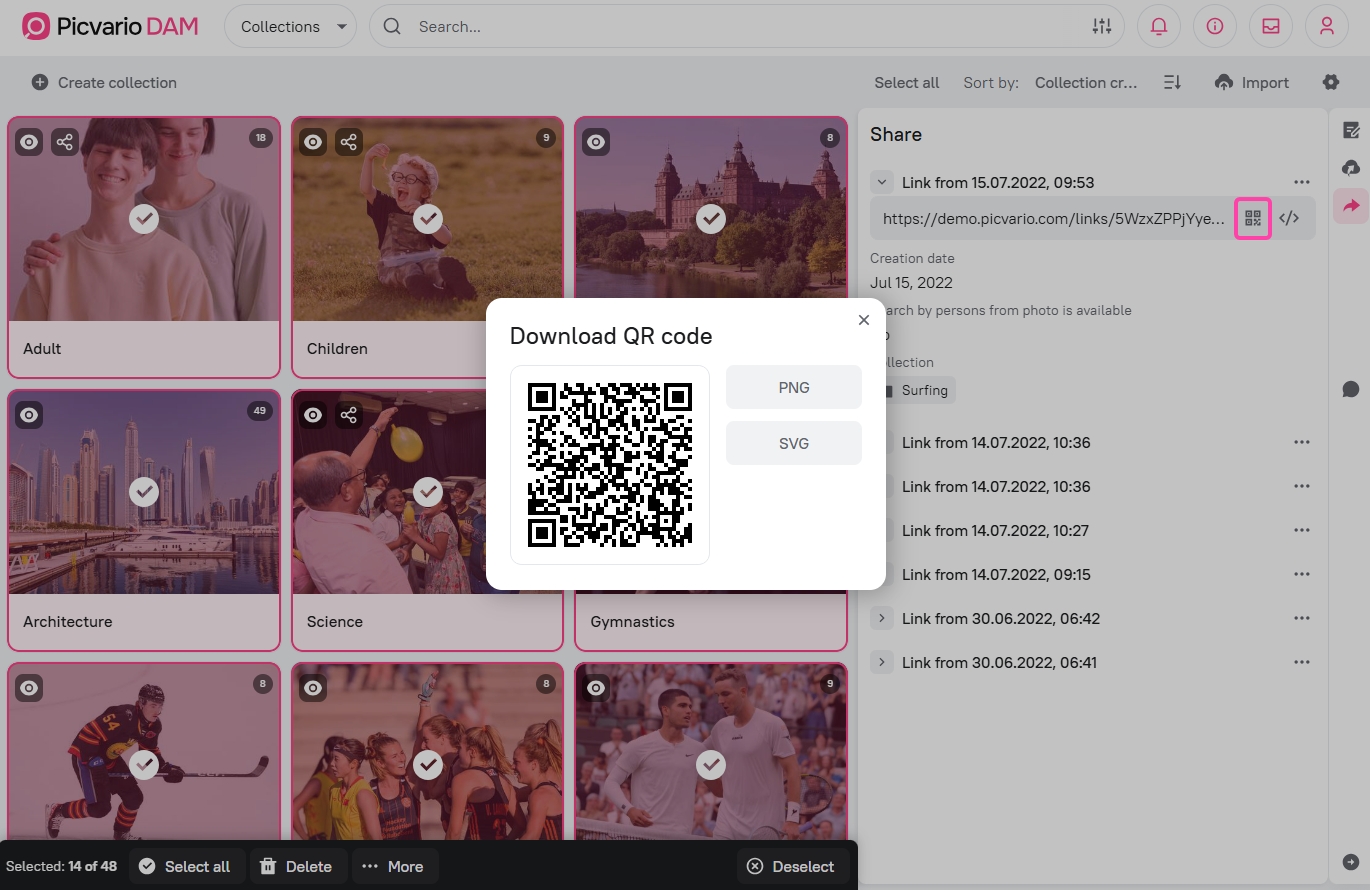Image resolution: width=1370 pixels, height=890 pixels.
Task: Open the search filters sliders icon
Action: [1102, 27]
